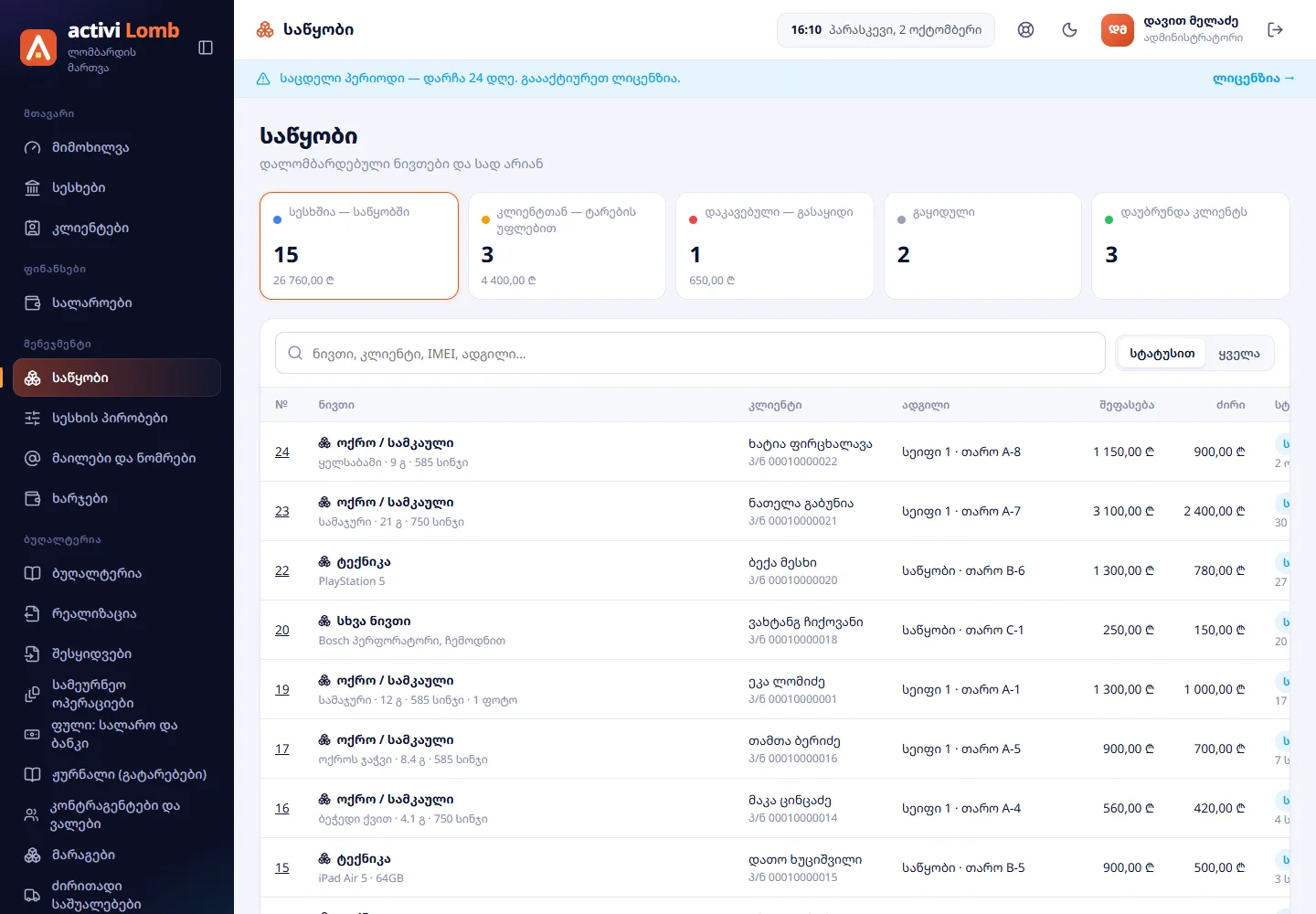
Task: Click the ძირითადი საშუალებები truck icon
Action: (32, 895)
